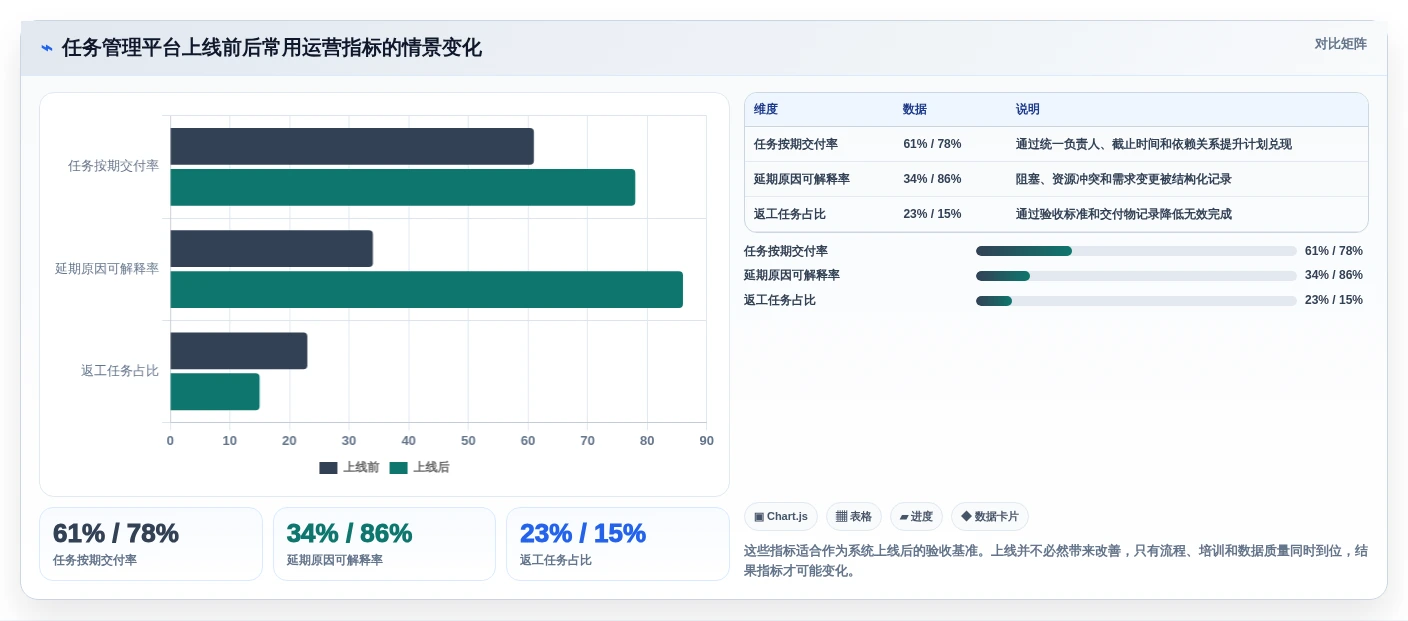Click table cell 延期原因可解释率
Viewport: 1408px width, 621px height.
point(802,179)
